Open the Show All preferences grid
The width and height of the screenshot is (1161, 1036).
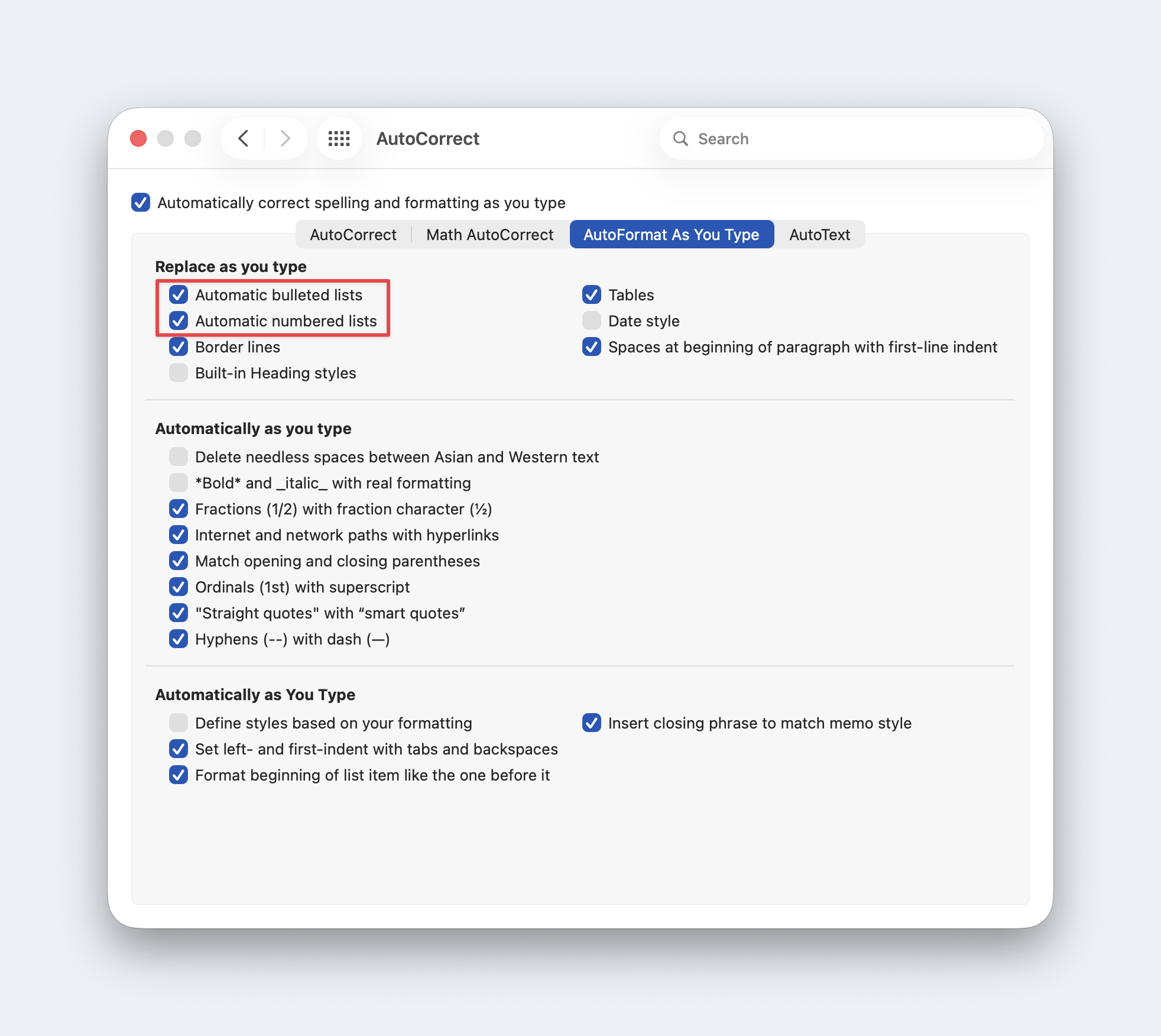pos(339,138)
